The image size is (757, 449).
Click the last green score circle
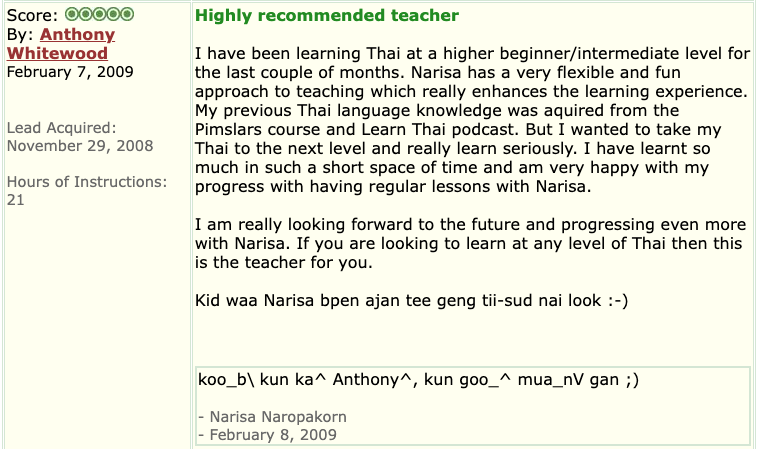[127, 14]
